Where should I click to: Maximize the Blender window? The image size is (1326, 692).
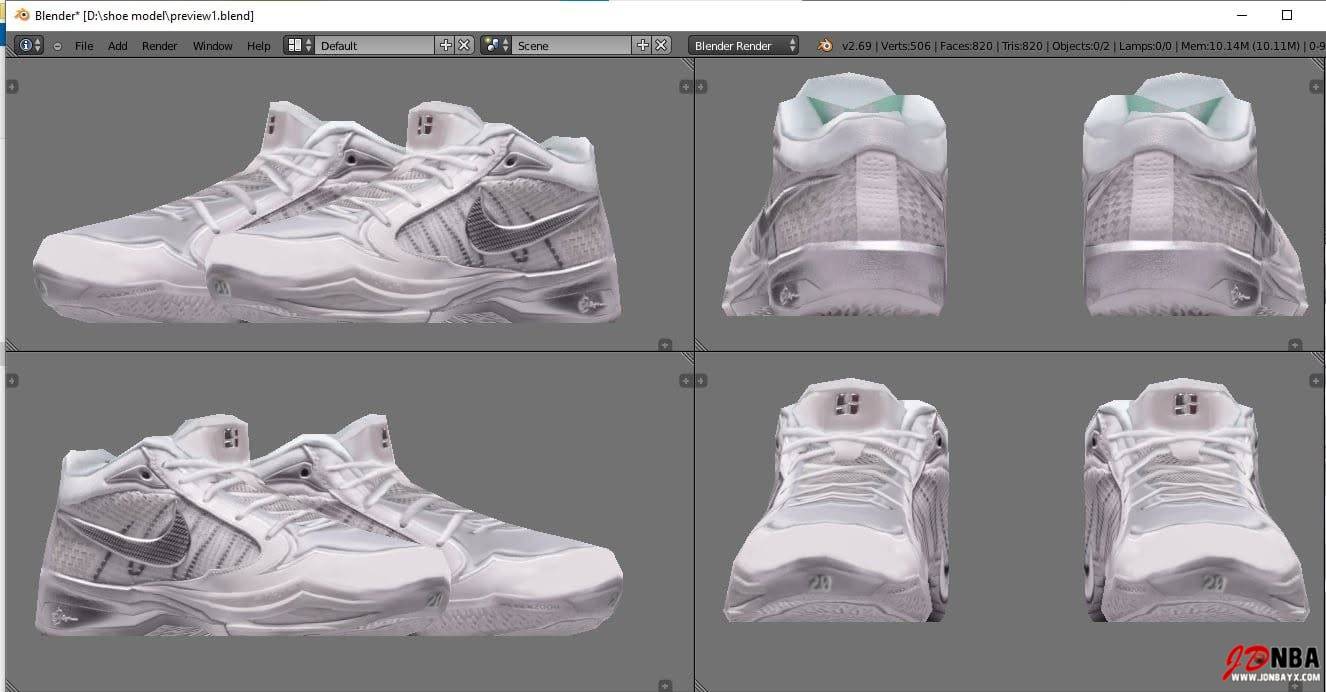(1287, 15)
